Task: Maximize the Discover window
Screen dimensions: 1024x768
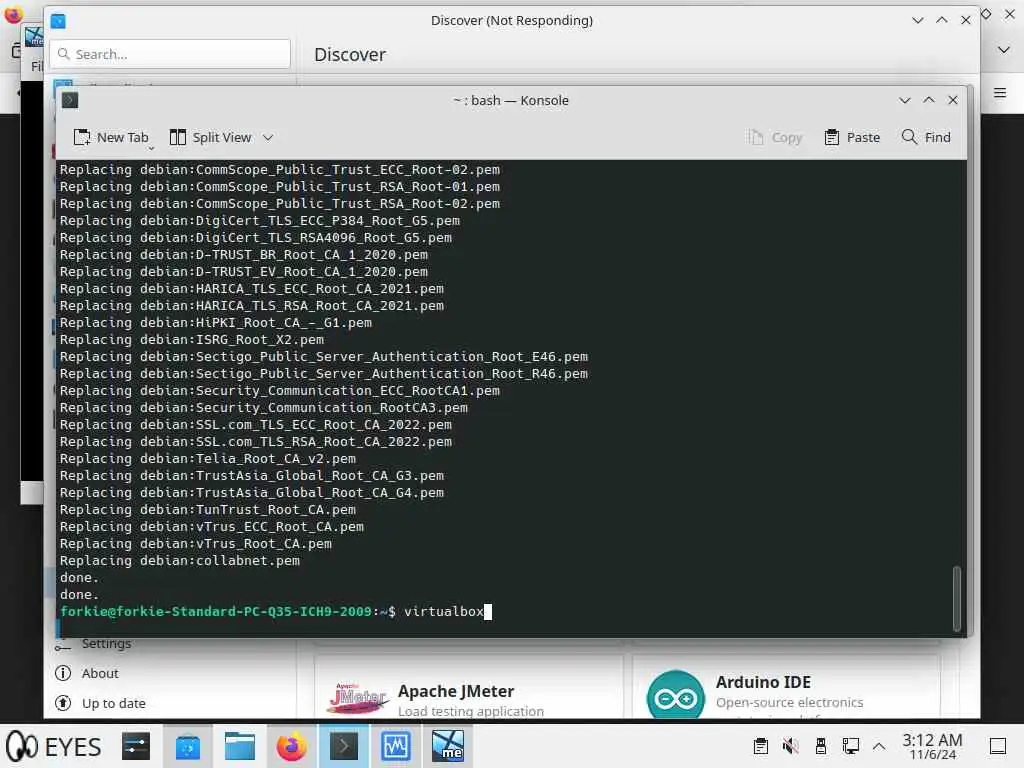Action: (x=942, y=20)
